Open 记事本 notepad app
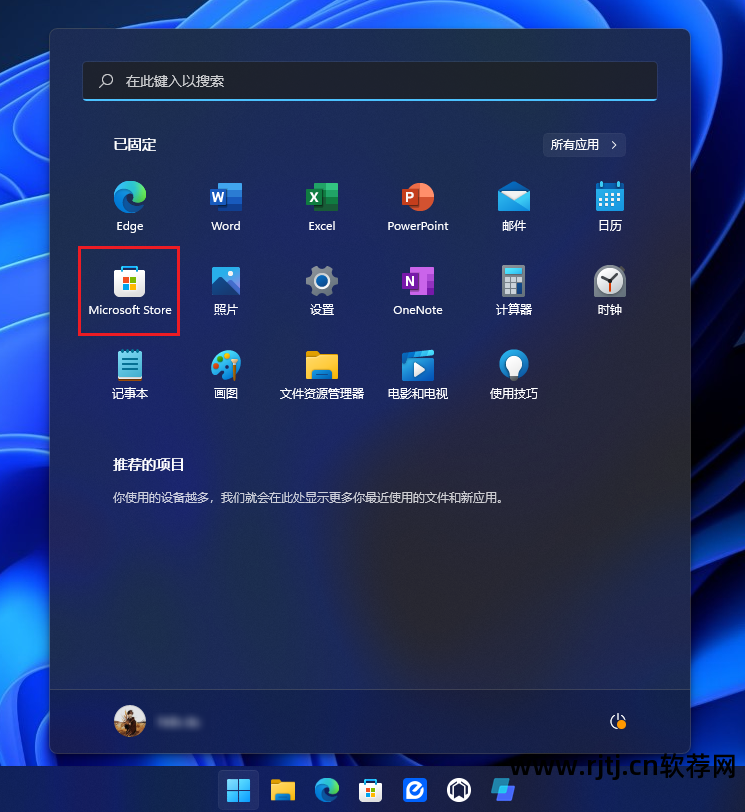This screenshot has width=745, height=812. click(129, 374)
